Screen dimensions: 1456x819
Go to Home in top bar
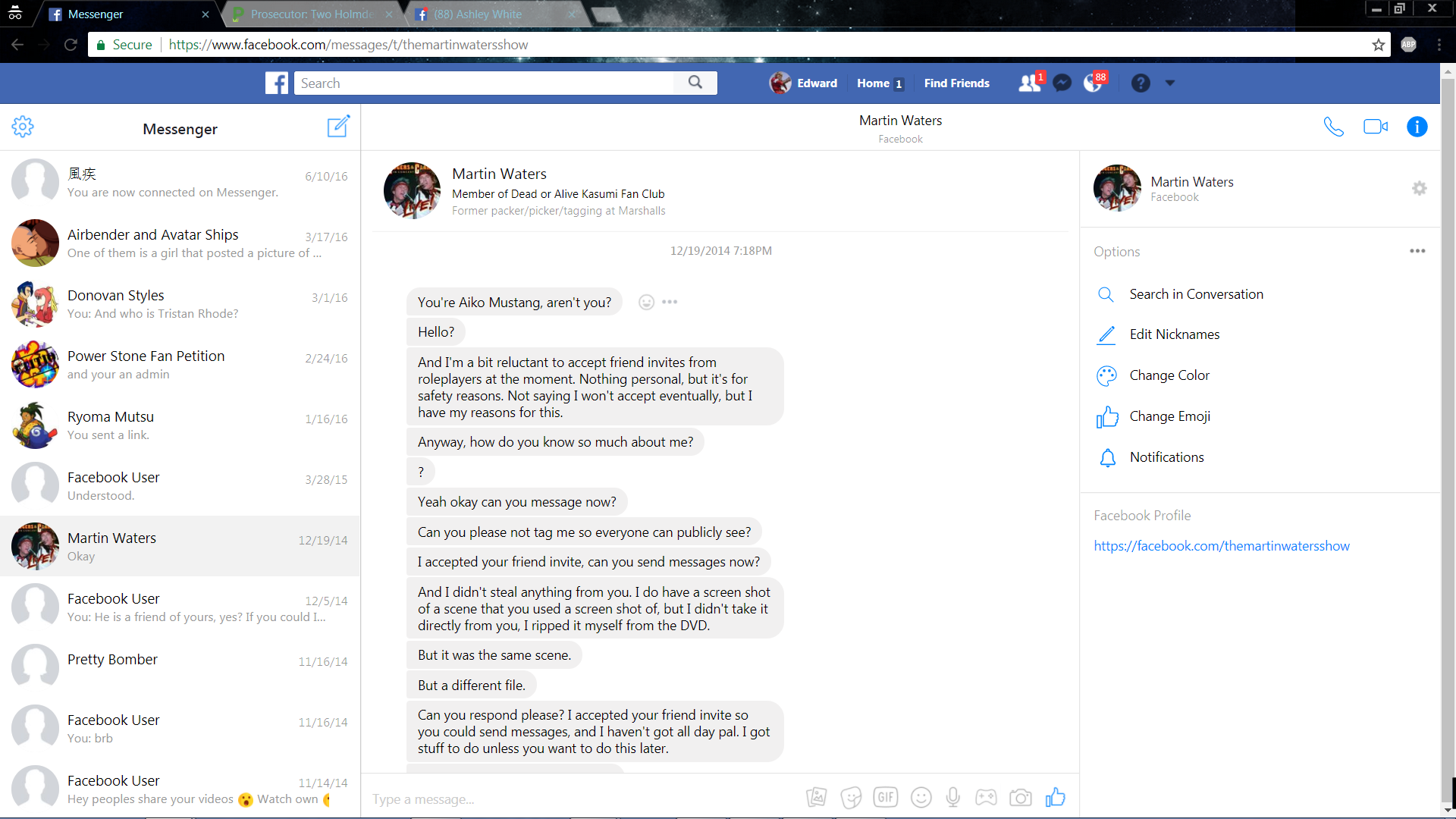tap(879, 83)
